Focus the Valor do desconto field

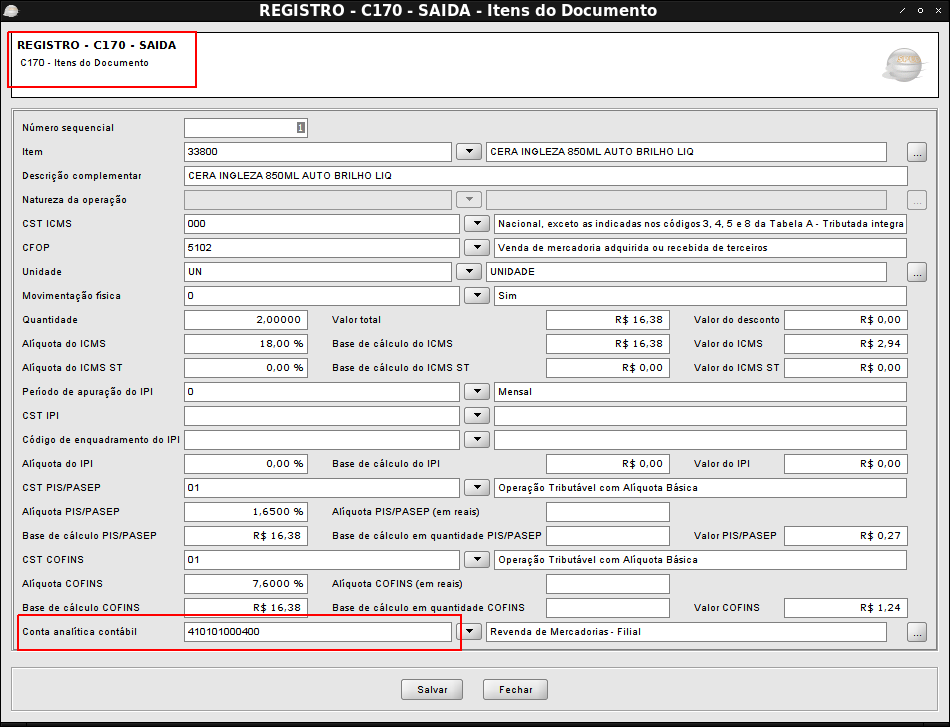[846, 320]
